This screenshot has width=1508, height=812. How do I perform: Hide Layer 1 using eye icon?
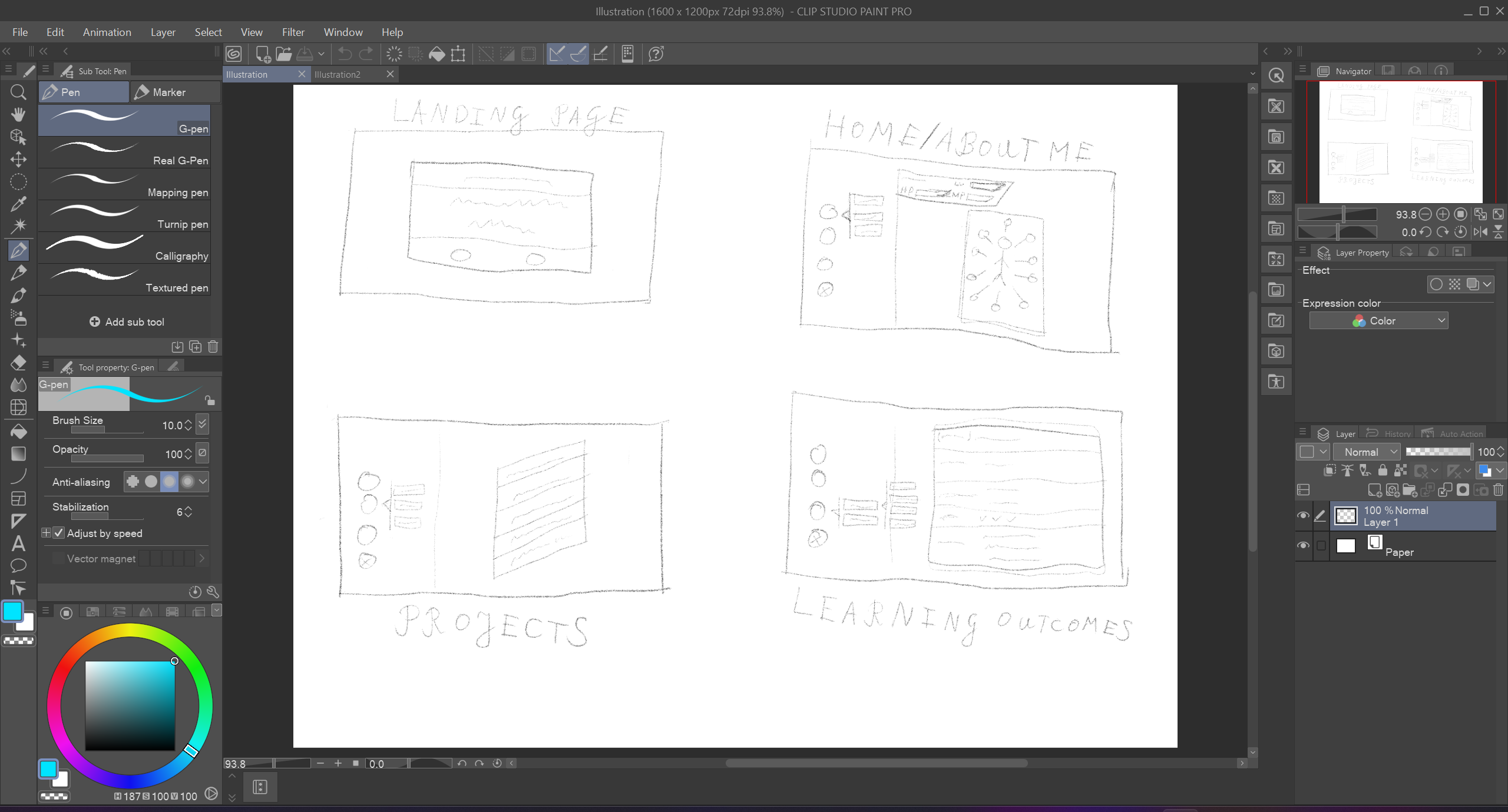(x=1303, y=516)
